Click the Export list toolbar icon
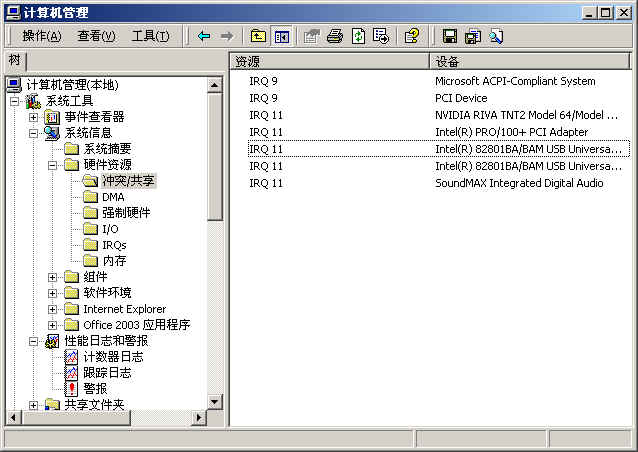The image size is (638, 452). pyautogui.click(x=381, y=37)
